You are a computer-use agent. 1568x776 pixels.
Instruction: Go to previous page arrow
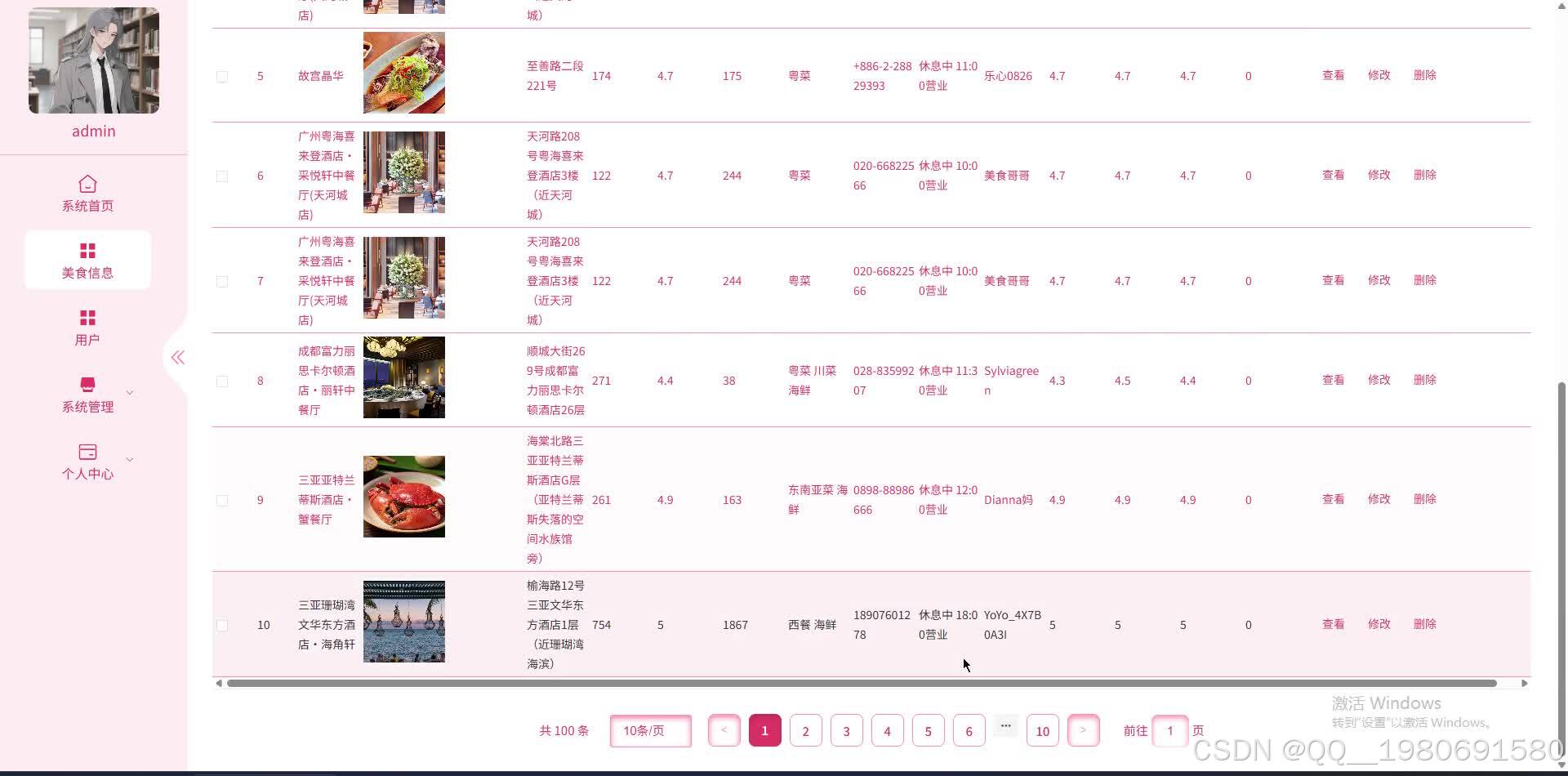724,730
